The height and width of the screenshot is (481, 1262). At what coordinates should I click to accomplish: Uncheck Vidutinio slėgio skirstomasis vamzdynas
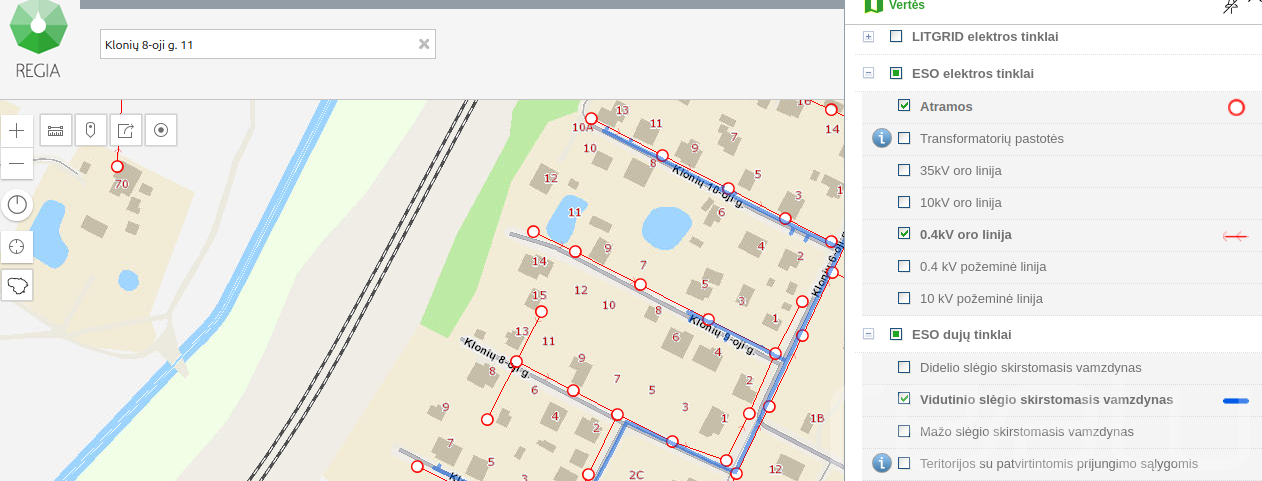(904, 399)
